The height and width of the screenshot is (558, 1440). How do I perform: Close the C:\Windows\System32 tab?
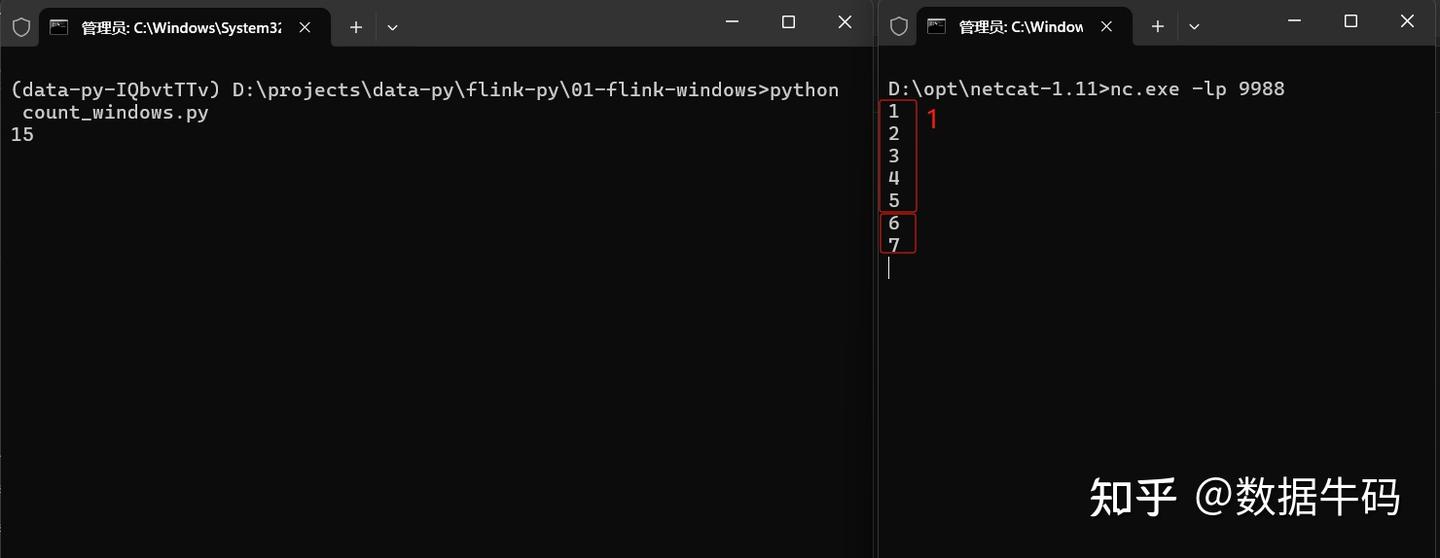tap(306, 27)
